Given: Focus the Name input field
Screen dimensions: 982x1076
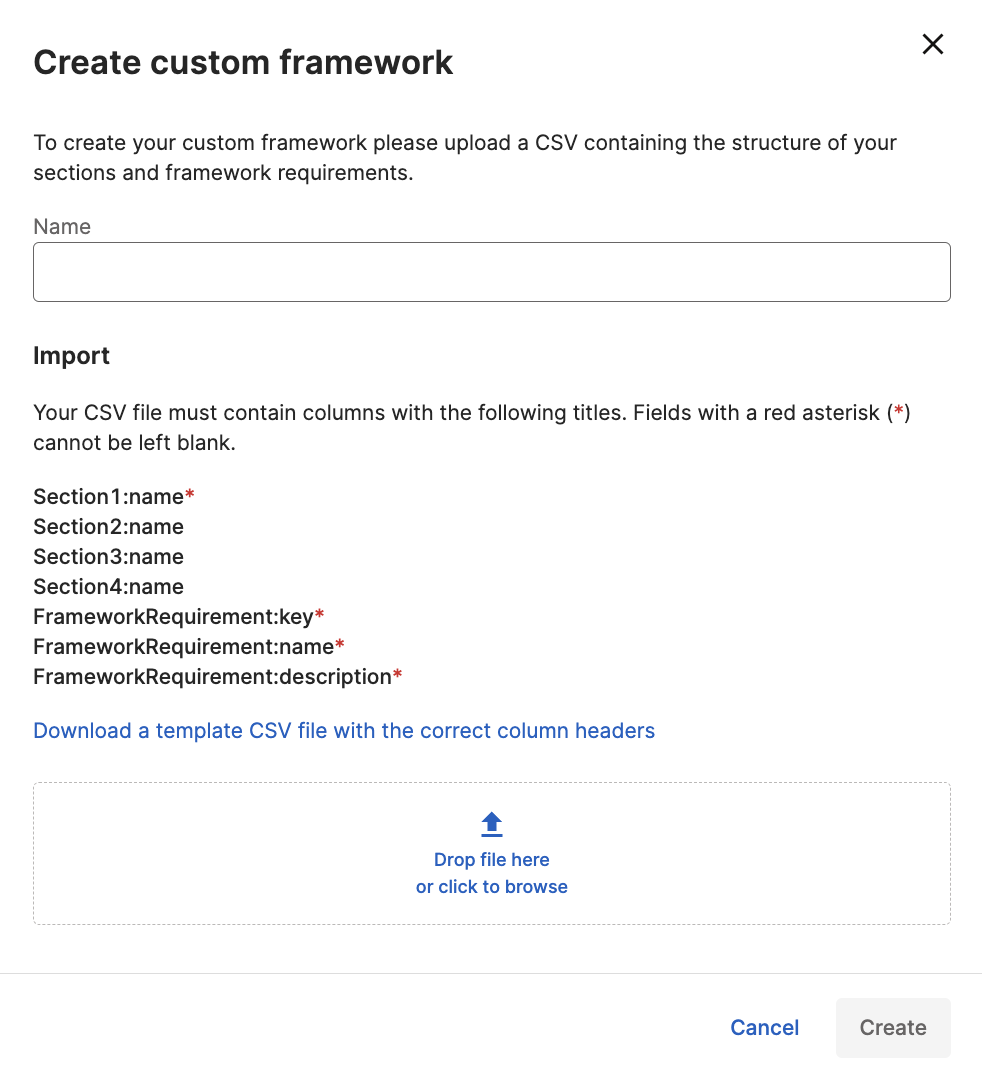Looking at the screenshot, I should (491, 272).
